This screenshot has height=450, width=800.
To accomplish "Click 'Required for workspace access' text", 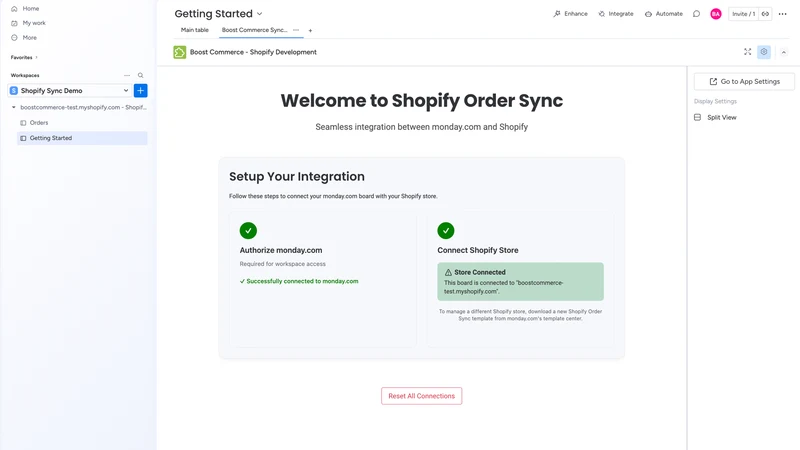I will (x=283, y=264).
